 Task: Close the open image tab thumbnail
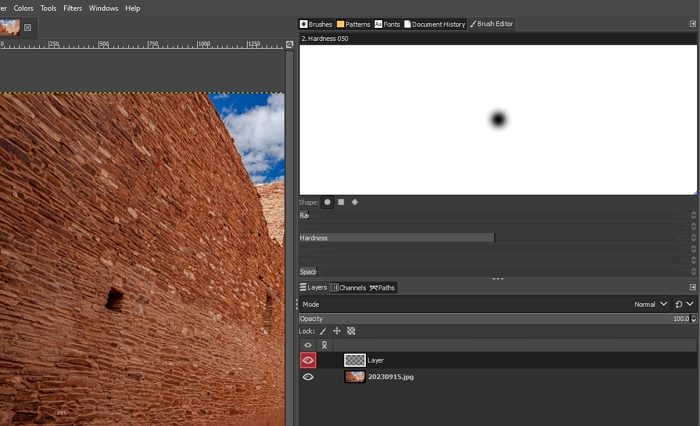pyautogui.click(x=27, y=28)
